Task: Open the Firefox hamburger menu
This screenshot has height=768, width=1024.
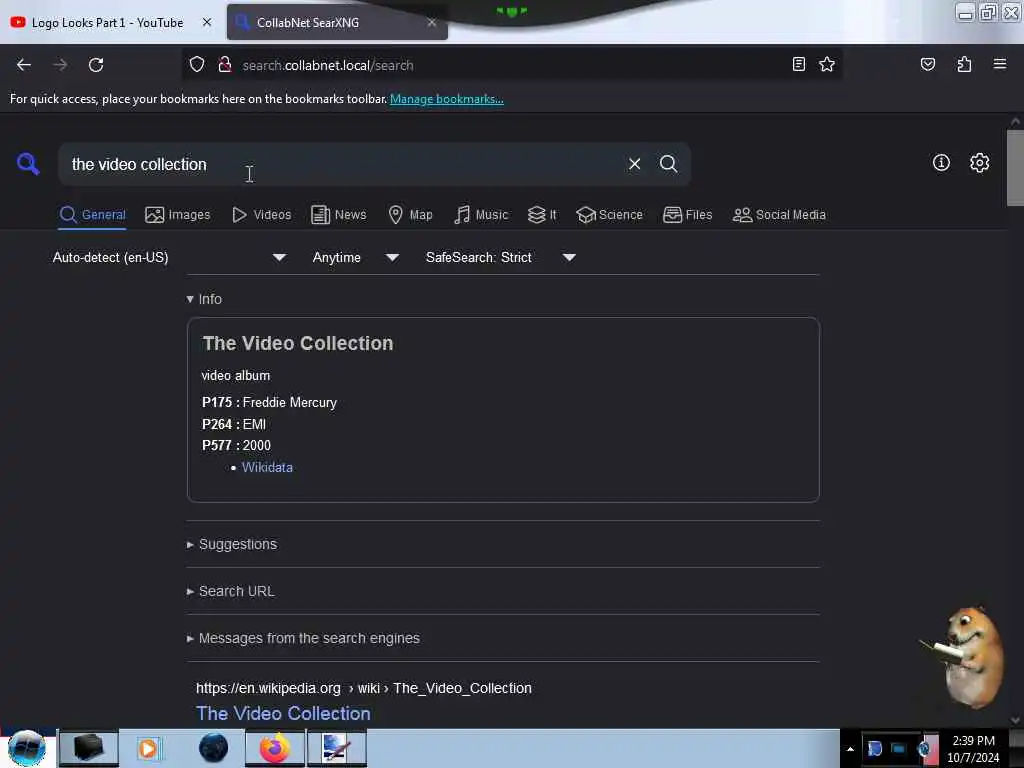Action: click(999, 64)
